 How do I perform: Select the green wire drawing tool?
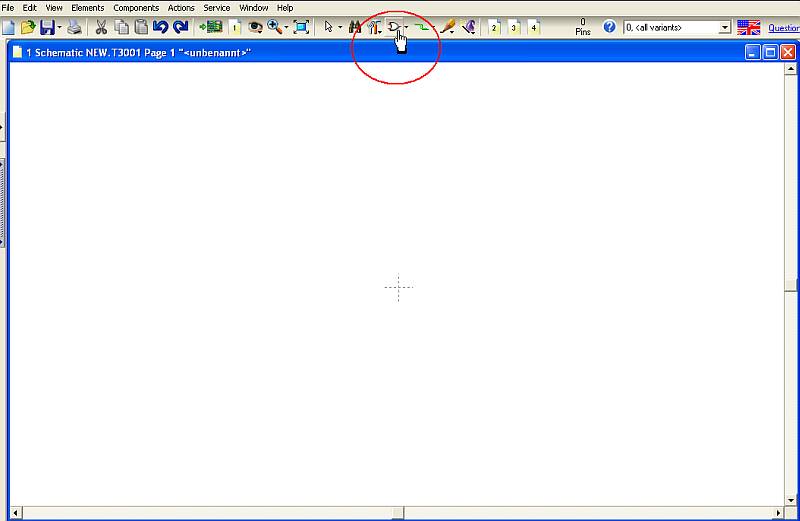click(x=421, y=27)
